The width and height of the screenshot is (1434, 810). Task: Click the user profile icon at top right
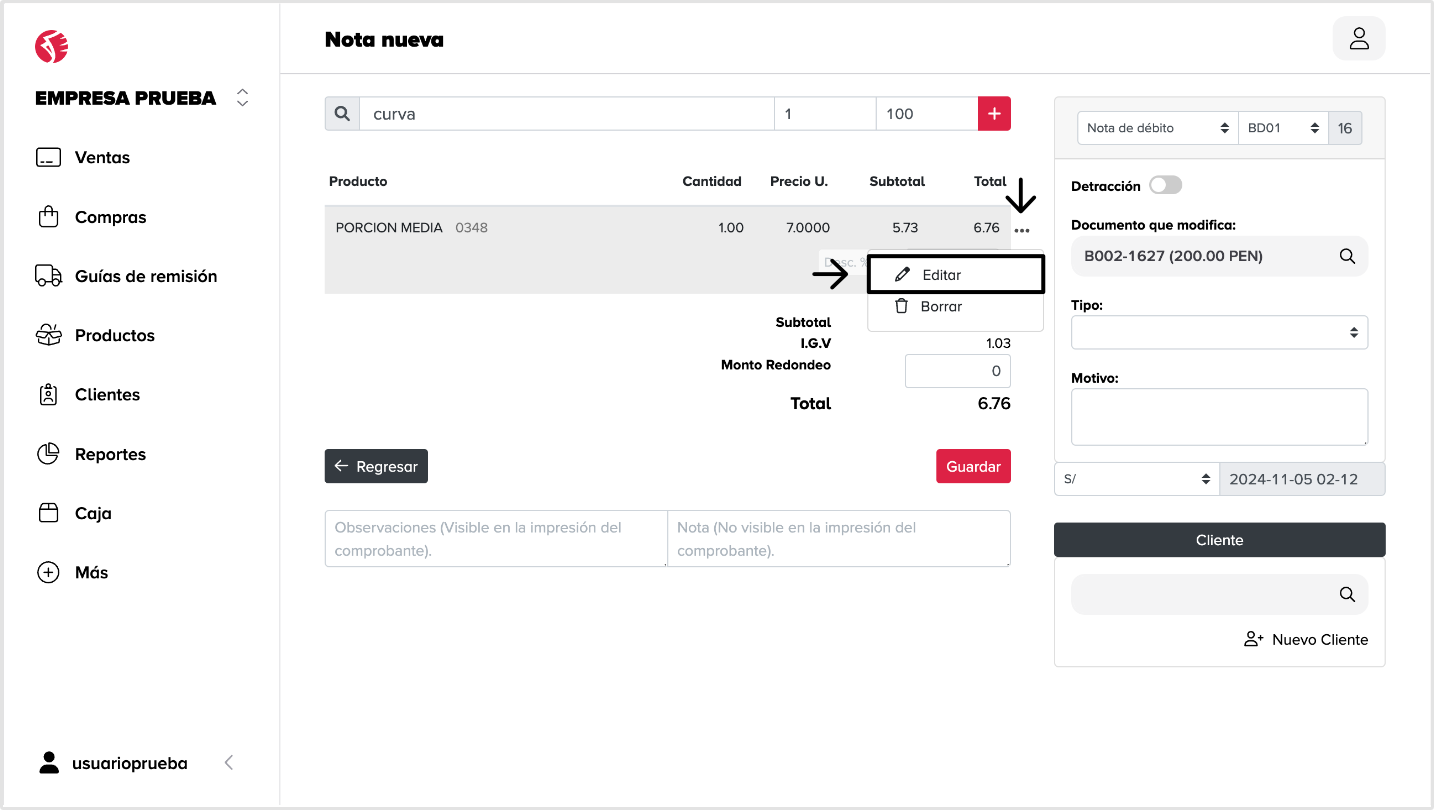point(1358,39)
